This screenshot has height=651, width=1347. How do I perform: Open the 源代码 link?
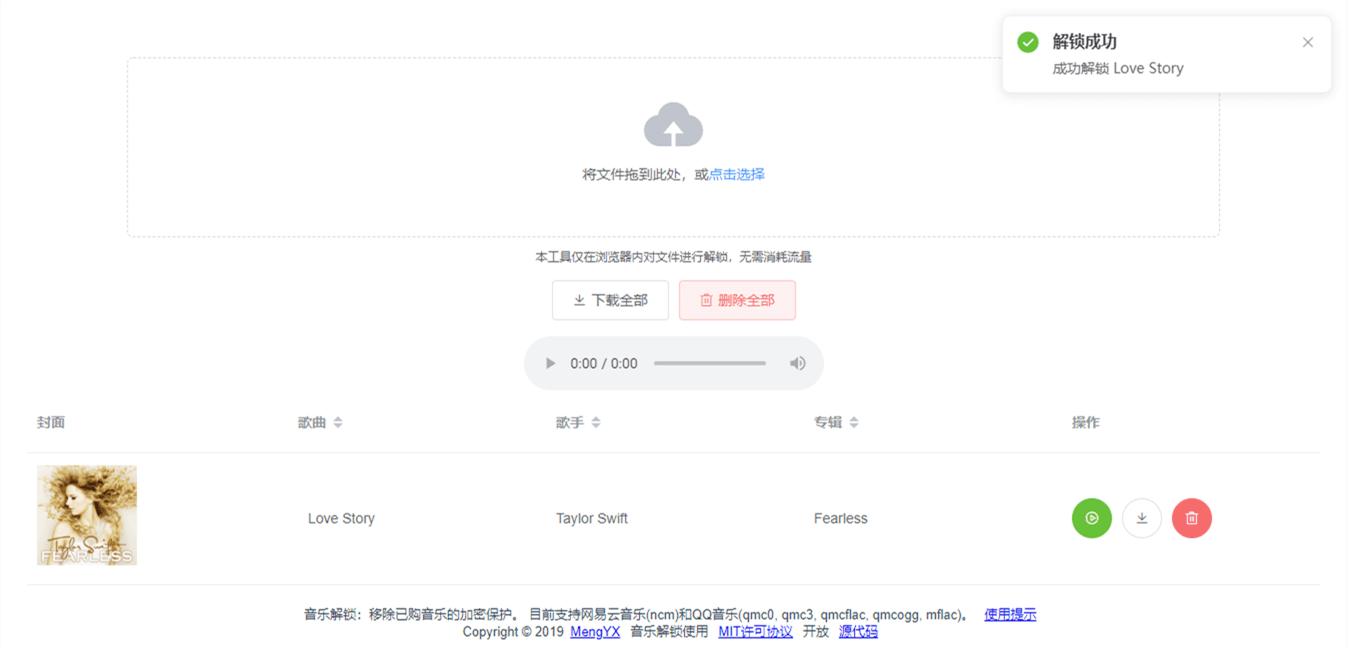[858, 631]
